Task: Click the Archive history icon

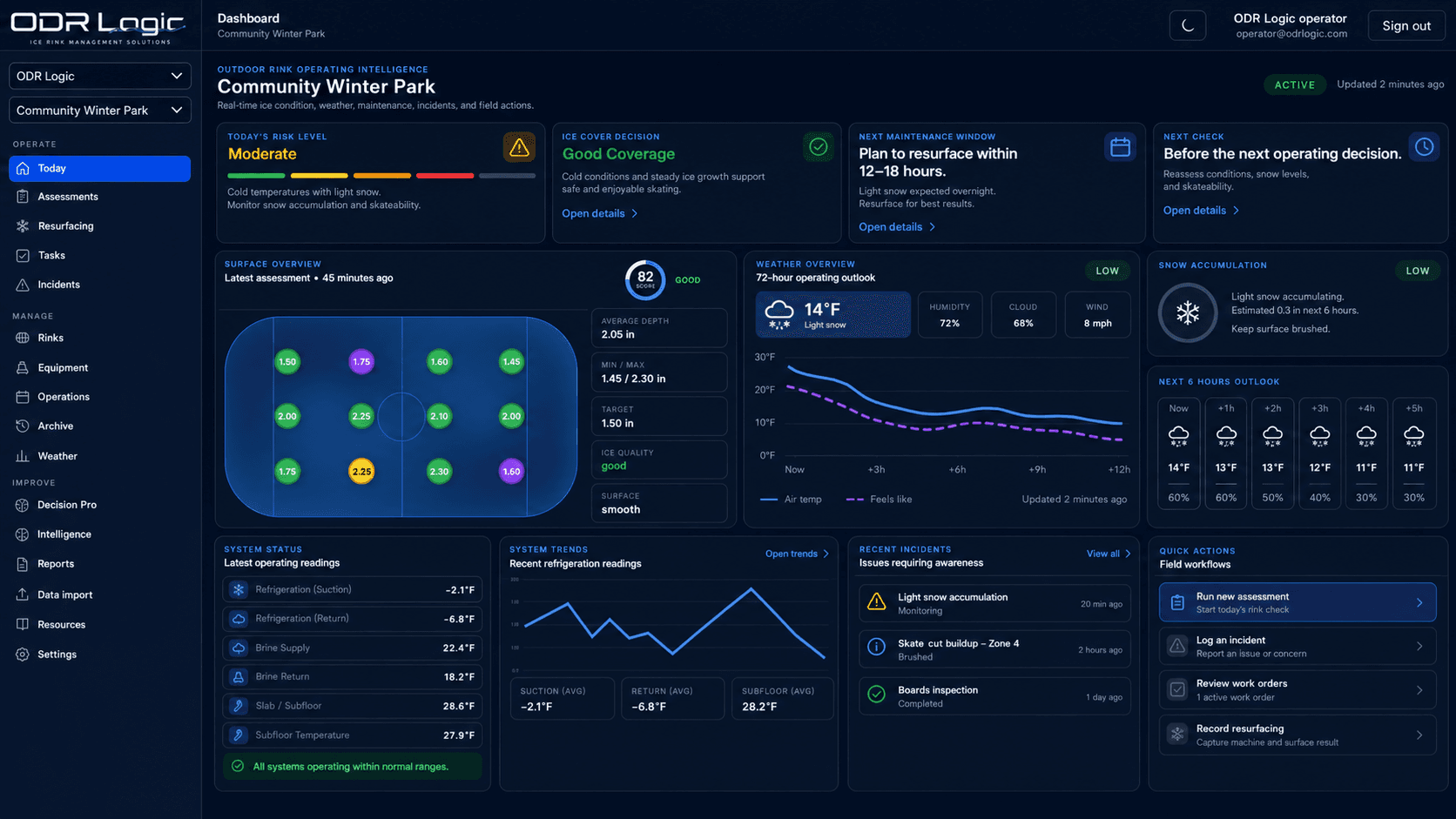Action: pos(23,426)
